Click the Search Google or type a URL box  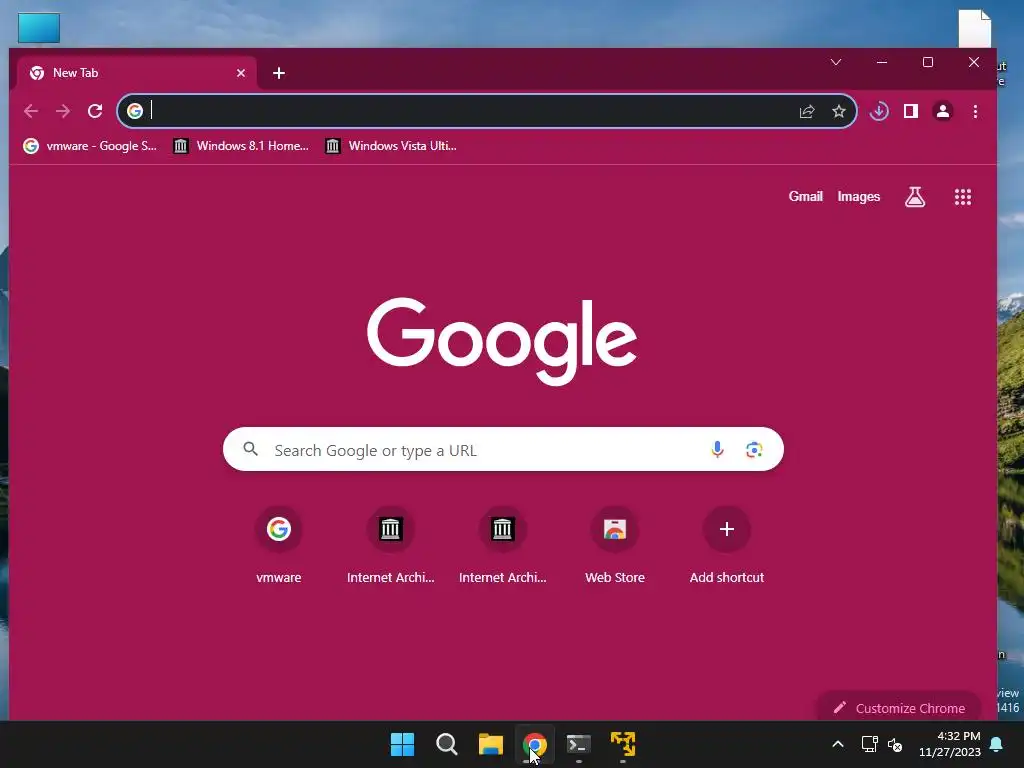coord(503,449)
